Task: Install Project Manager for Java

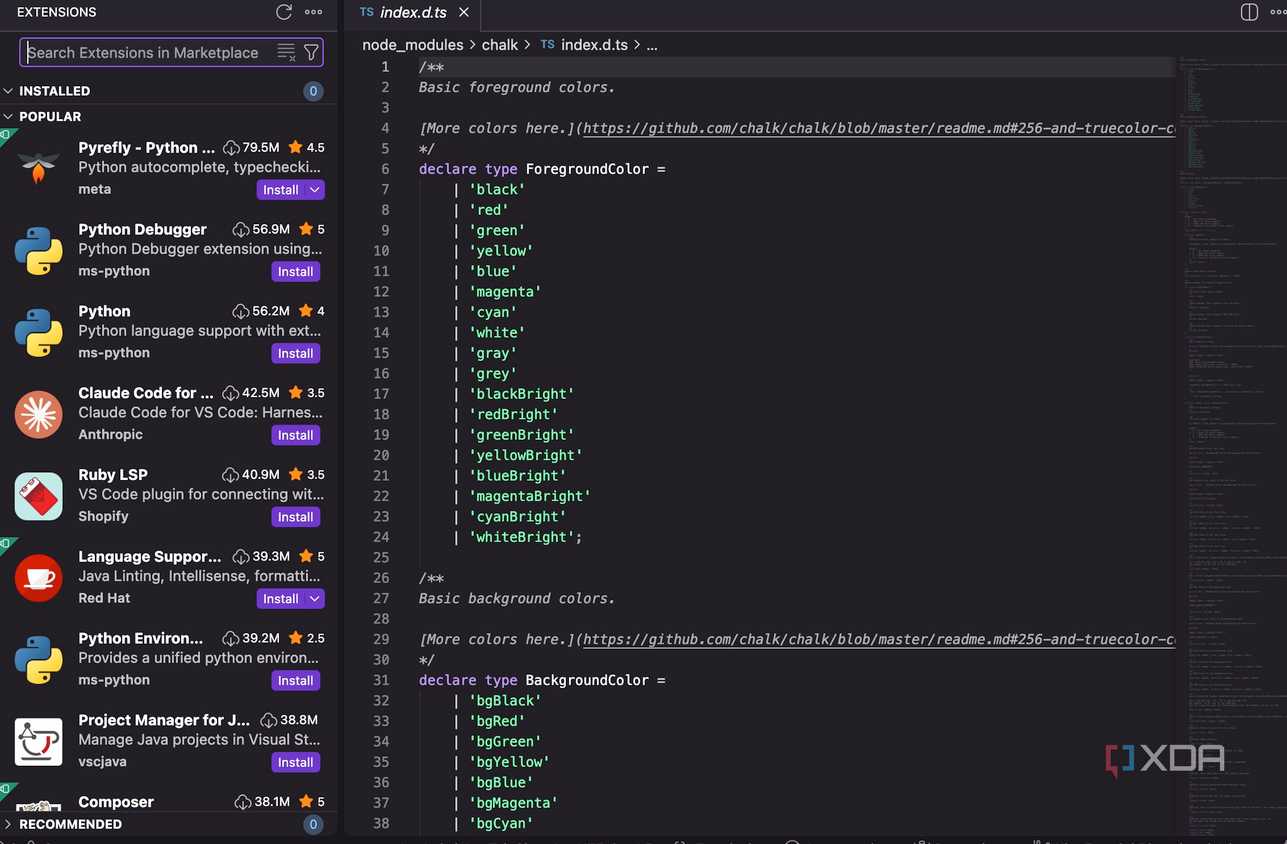Action: (x=296, y=763)
